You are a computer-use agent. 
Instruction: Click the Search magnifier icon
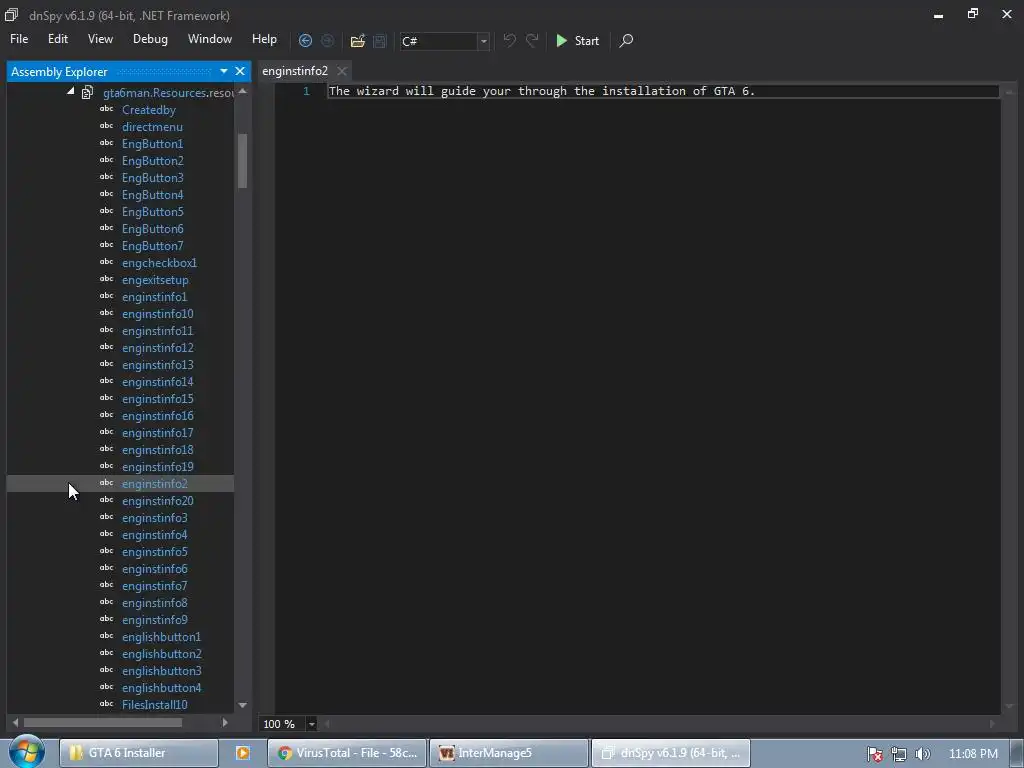[626, 40]
